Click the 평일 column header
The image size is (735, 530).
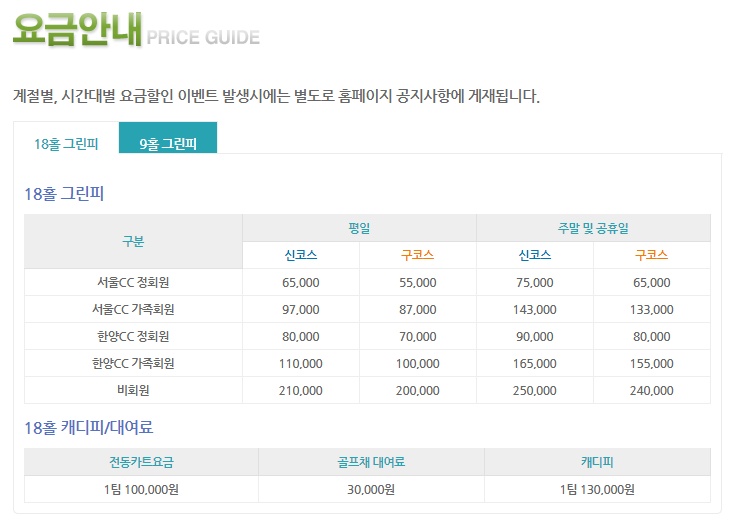(x=359, y=228)
